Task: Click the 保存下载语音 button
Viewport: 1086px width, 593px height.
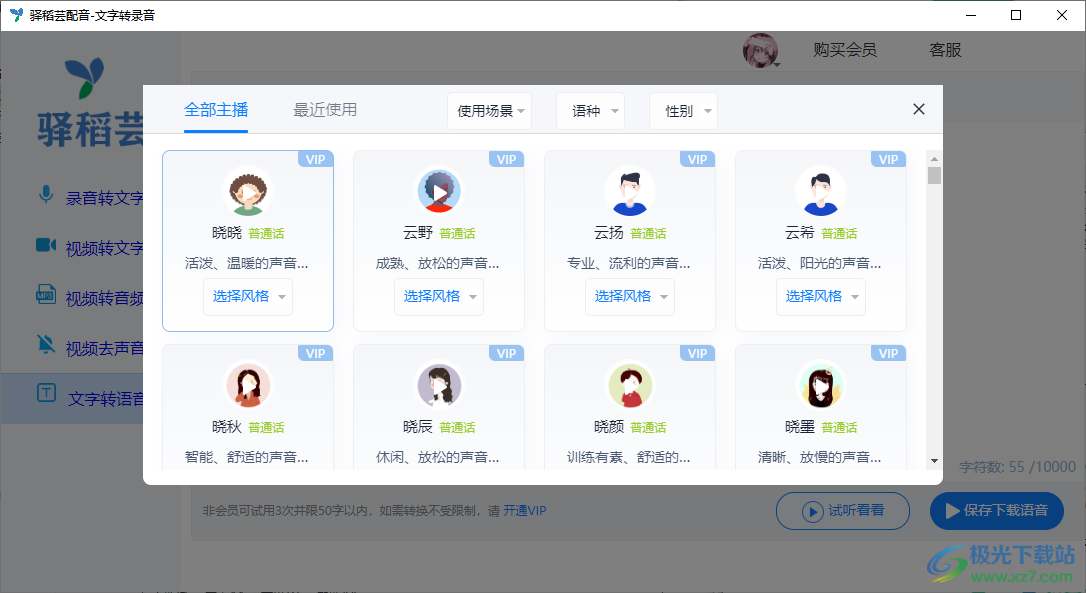Action: tap(996, 510)
